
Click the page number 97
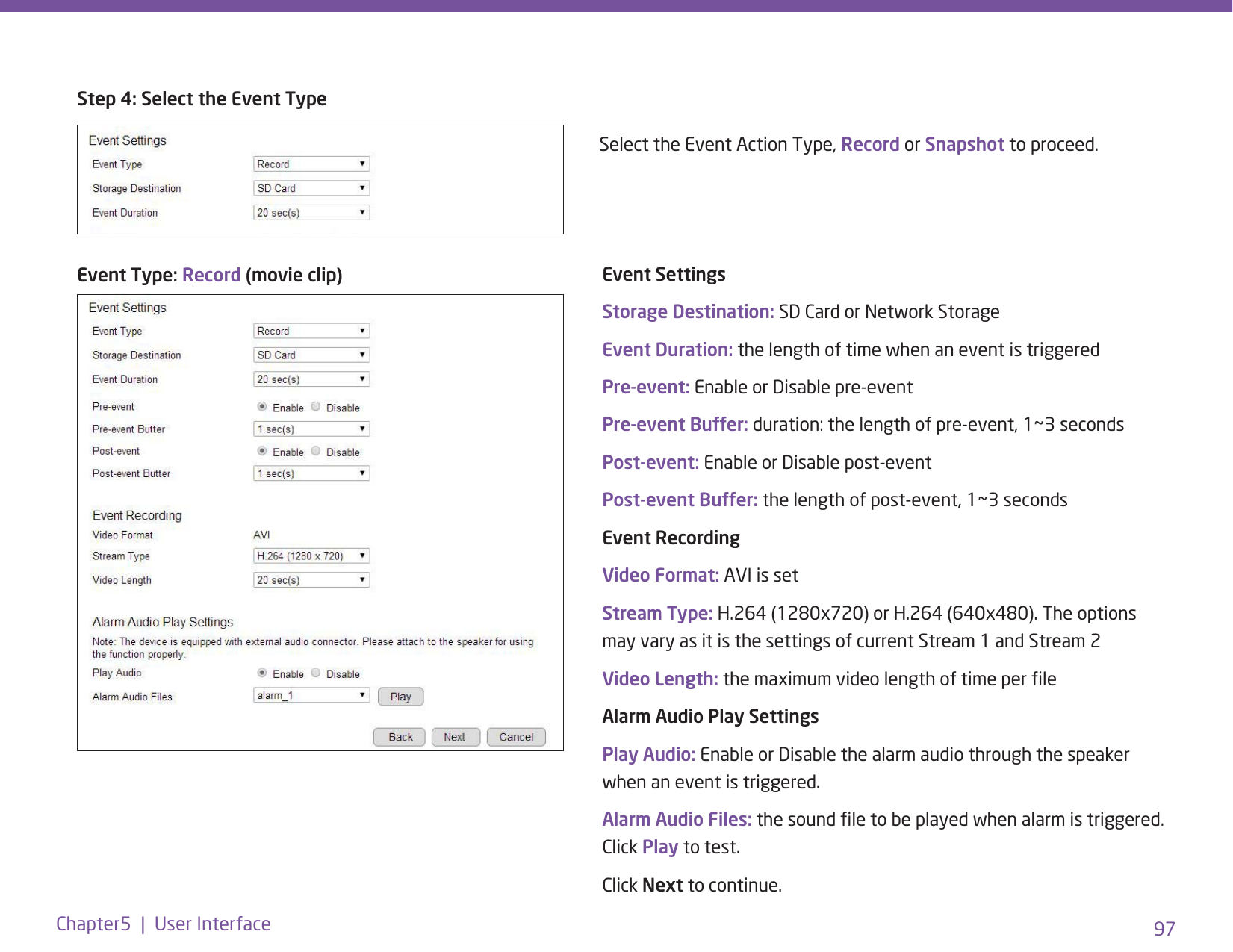click(1164, 929)
